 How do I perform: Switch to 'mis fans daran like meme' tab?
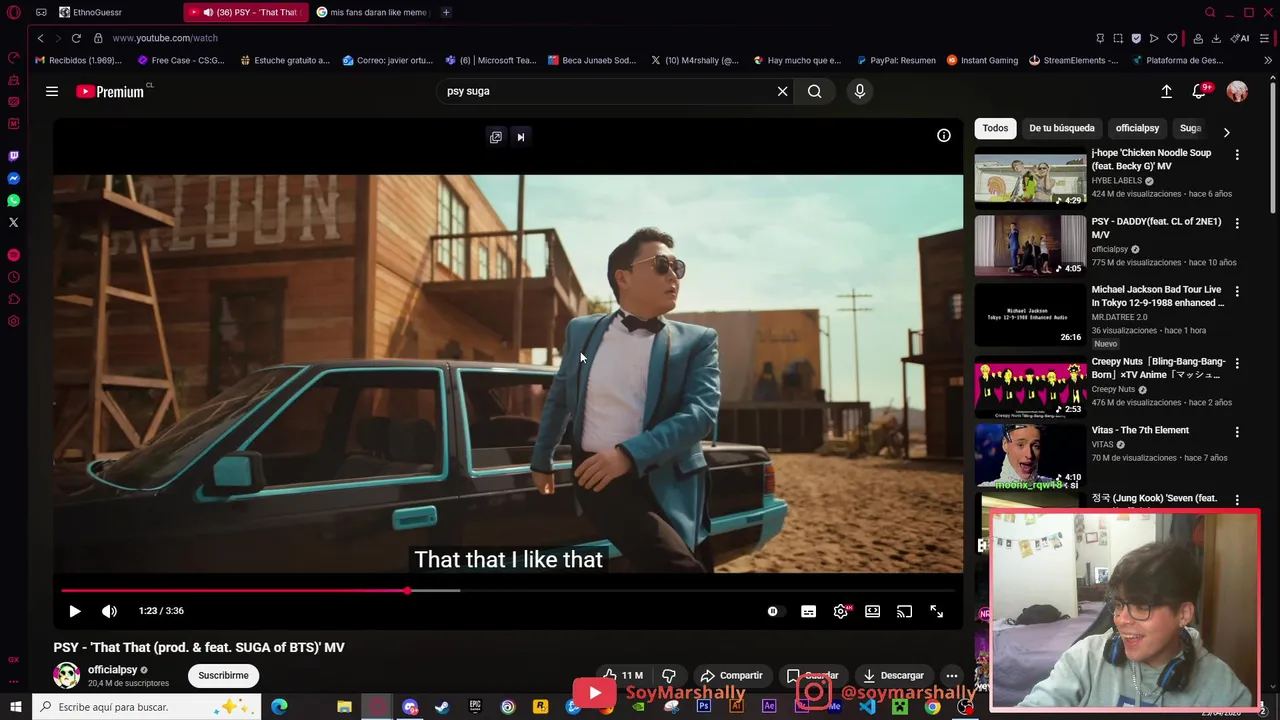tap(372, 12)
